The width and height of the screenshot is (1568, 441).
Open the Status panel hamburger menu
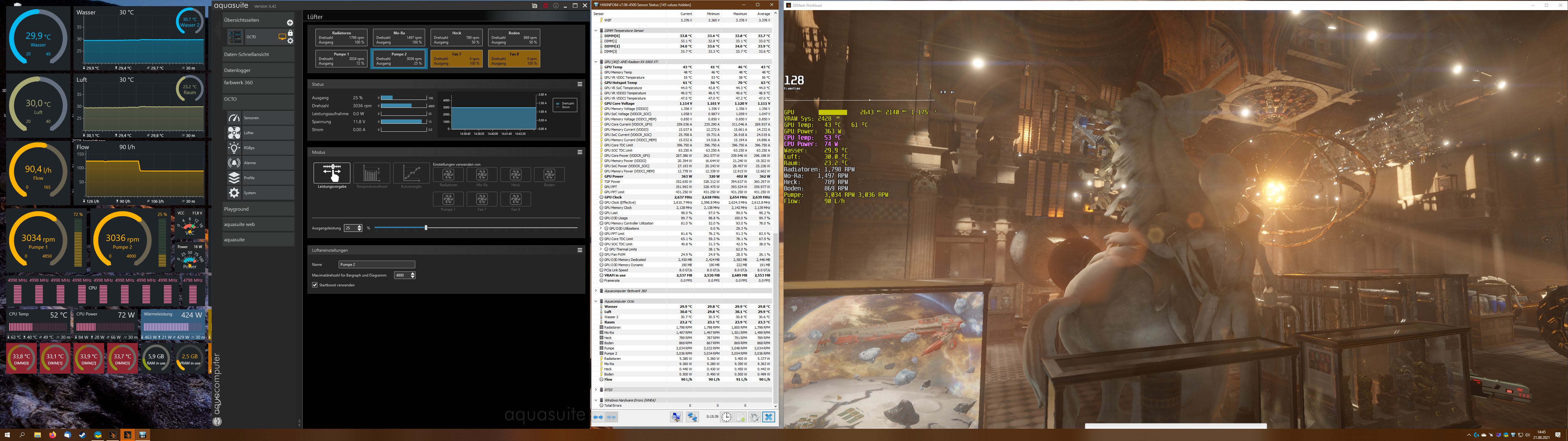pos(579,84)
